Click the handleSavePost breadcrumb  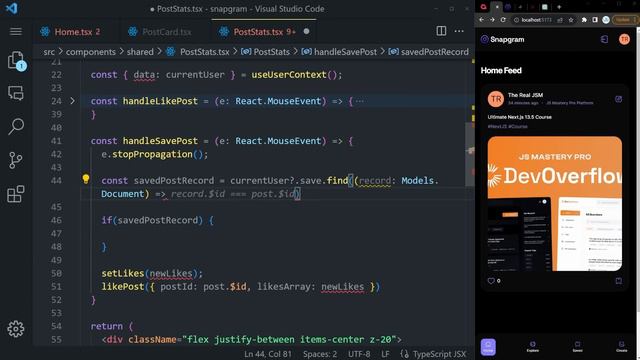coord(339,52)
